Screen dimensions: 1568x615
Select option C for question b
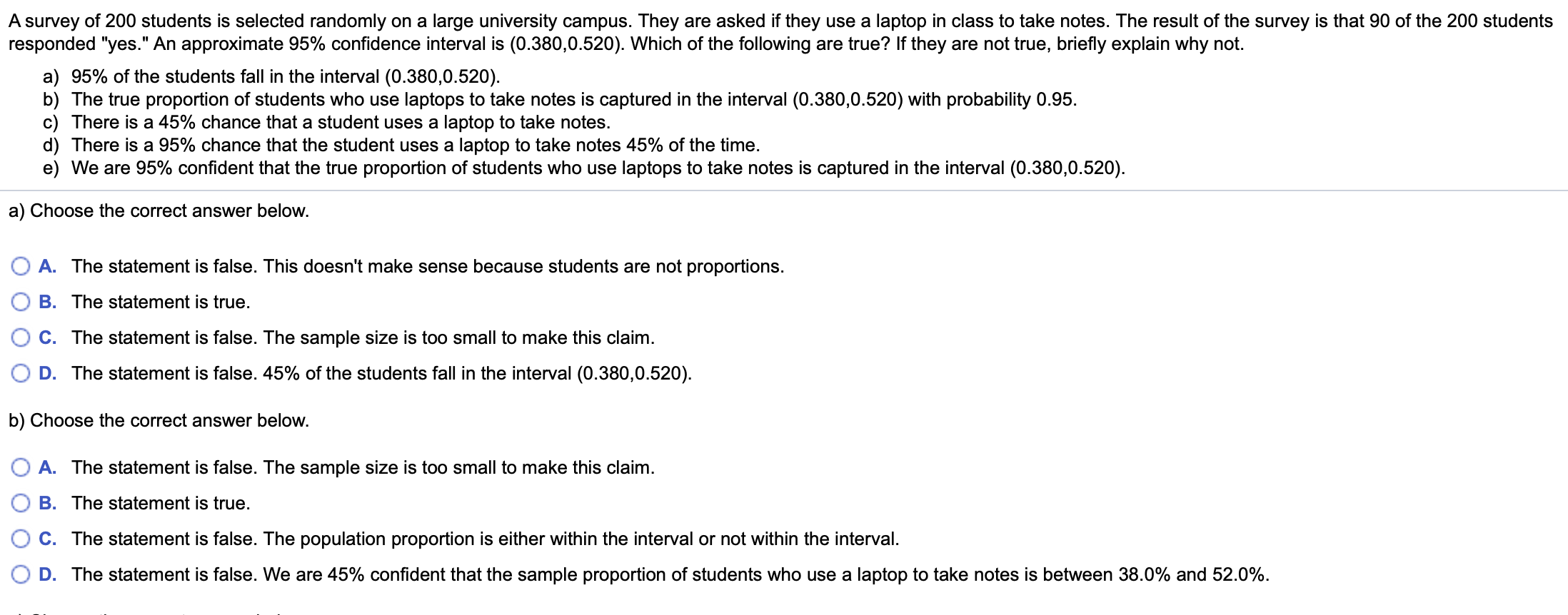(21, 539)
